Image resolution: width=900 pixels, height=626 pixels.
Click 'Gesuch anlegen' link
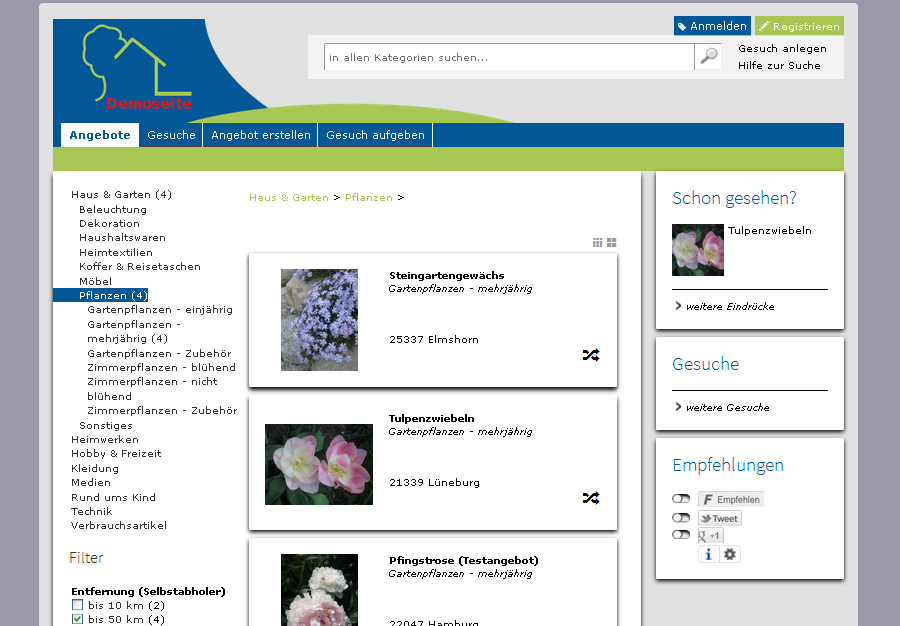(782, 49)
